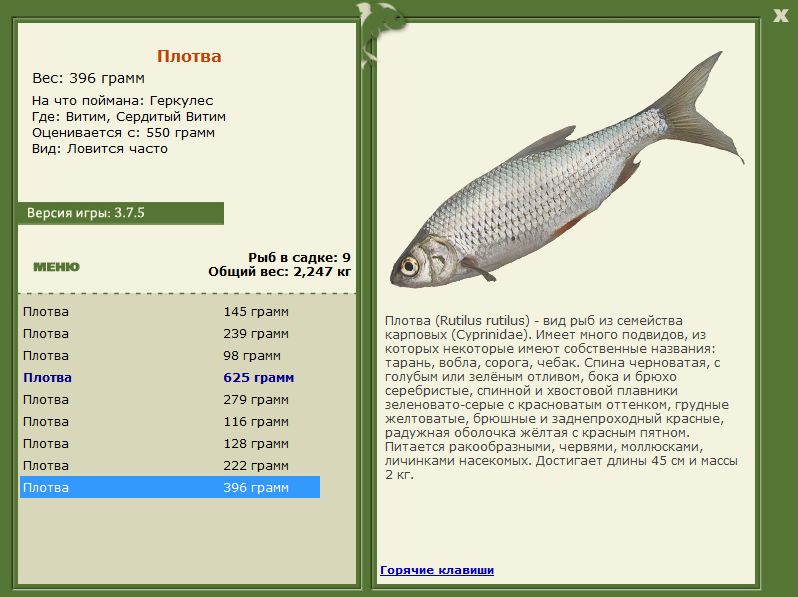
Task: Click the На что поймана: Геркулес line
Action: coord(122,101)
